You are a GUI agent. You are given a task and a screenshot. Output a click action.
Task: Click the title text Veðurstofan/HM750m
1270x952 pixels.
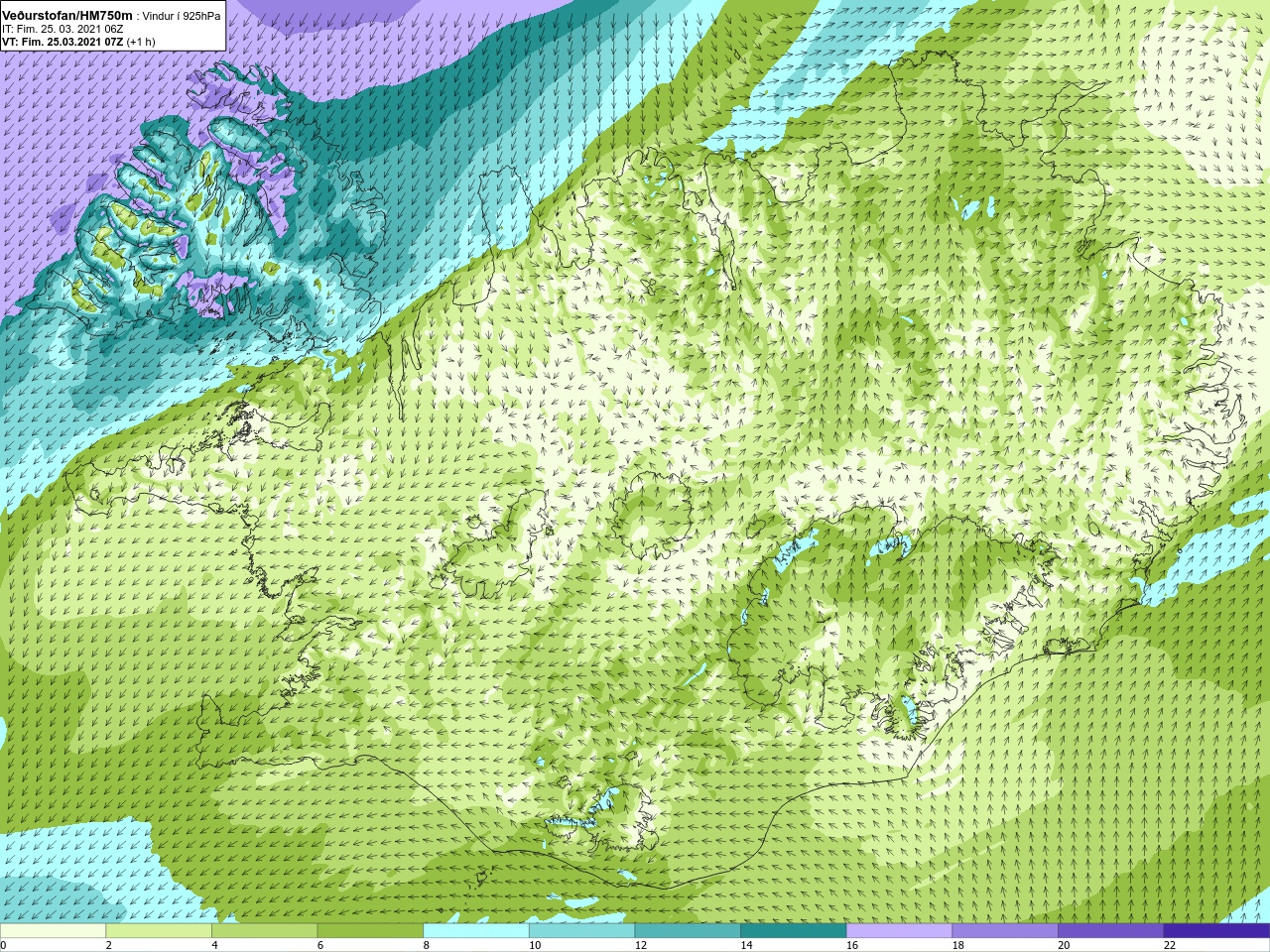pos(67,16)
